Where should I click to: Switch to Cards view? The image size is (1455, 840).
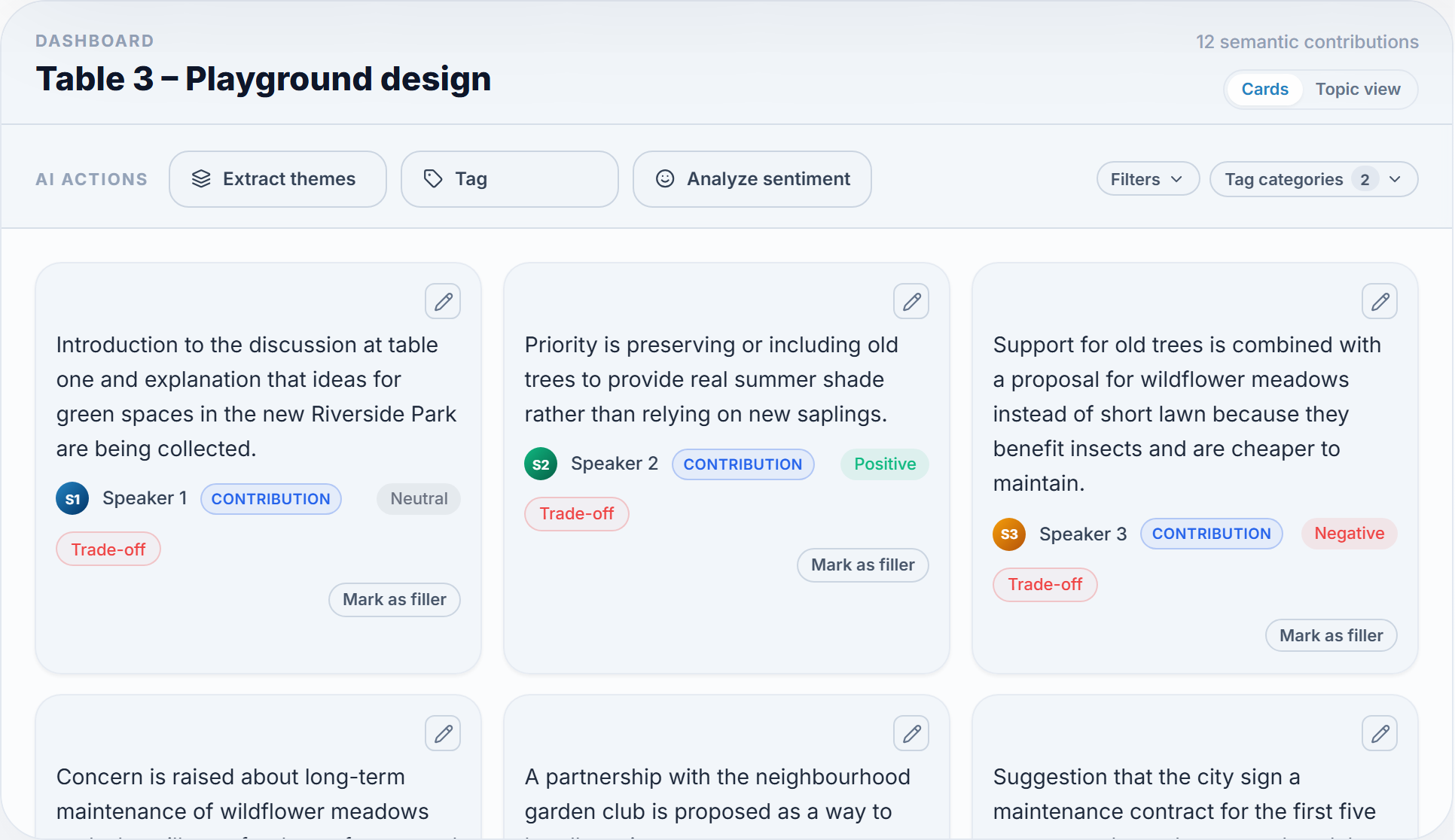pyautogui.click(x=1264, y=90)
